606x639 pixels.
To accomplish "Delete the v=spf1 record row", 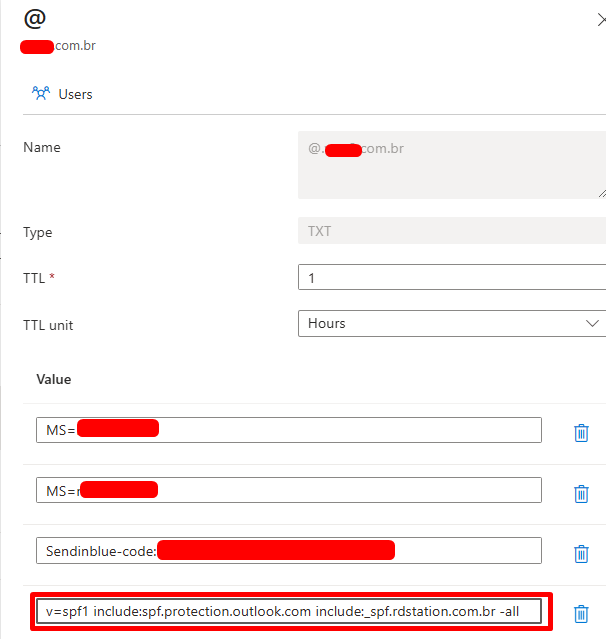I will pyautogui.click(x=581, y=614).
